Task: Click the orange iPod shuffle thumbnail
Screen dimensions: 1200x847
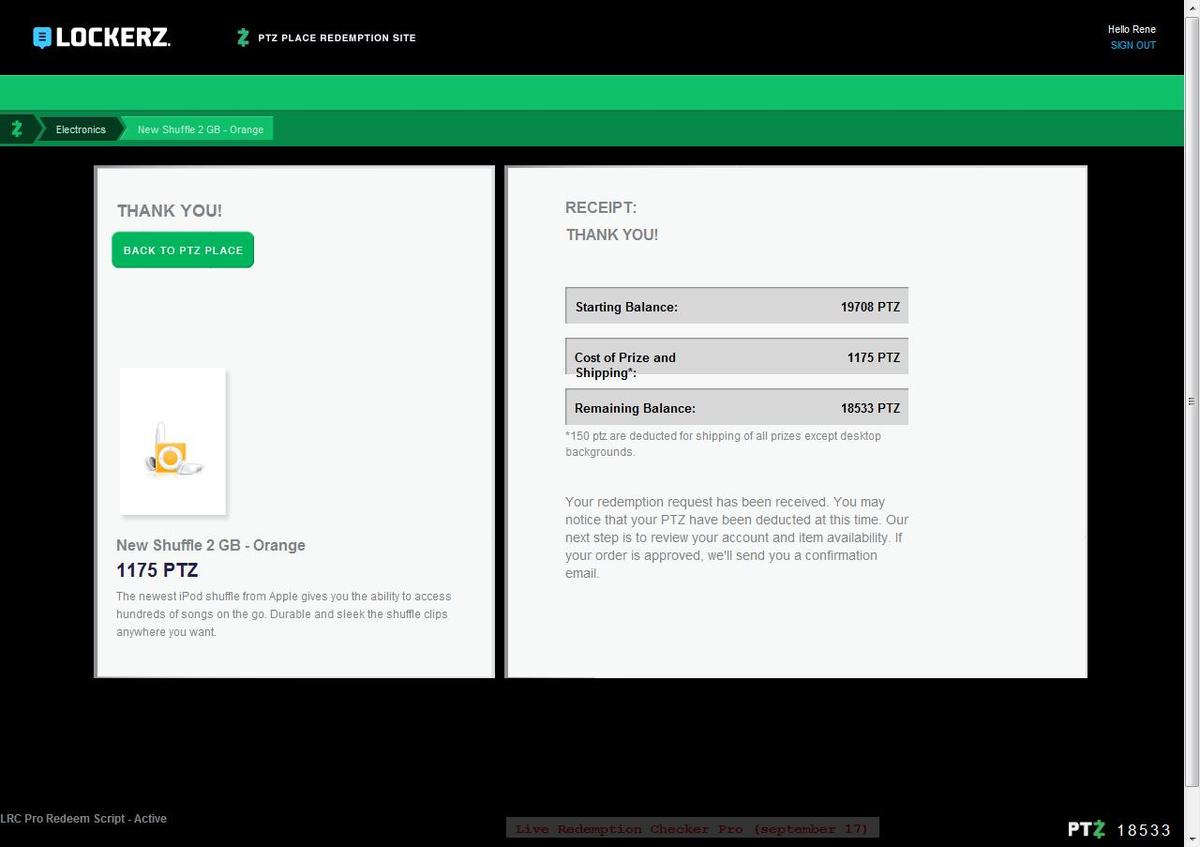Action: pyautogui.click(x=172, y=441)
